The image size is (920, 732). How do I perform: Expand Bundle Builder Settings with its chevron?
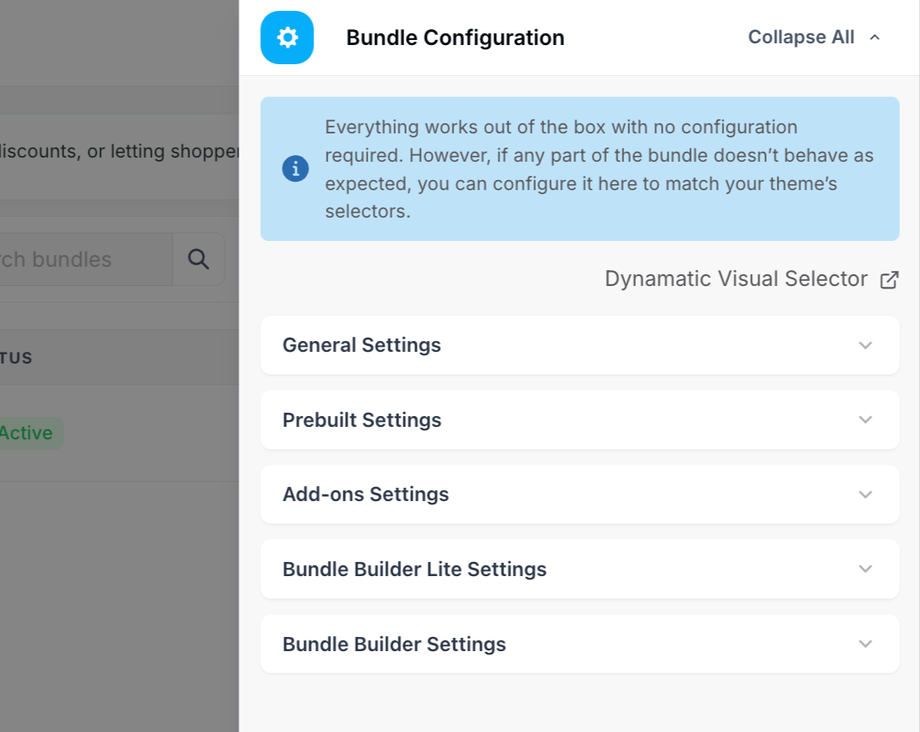pyautogui.click(x=865, y=644)
